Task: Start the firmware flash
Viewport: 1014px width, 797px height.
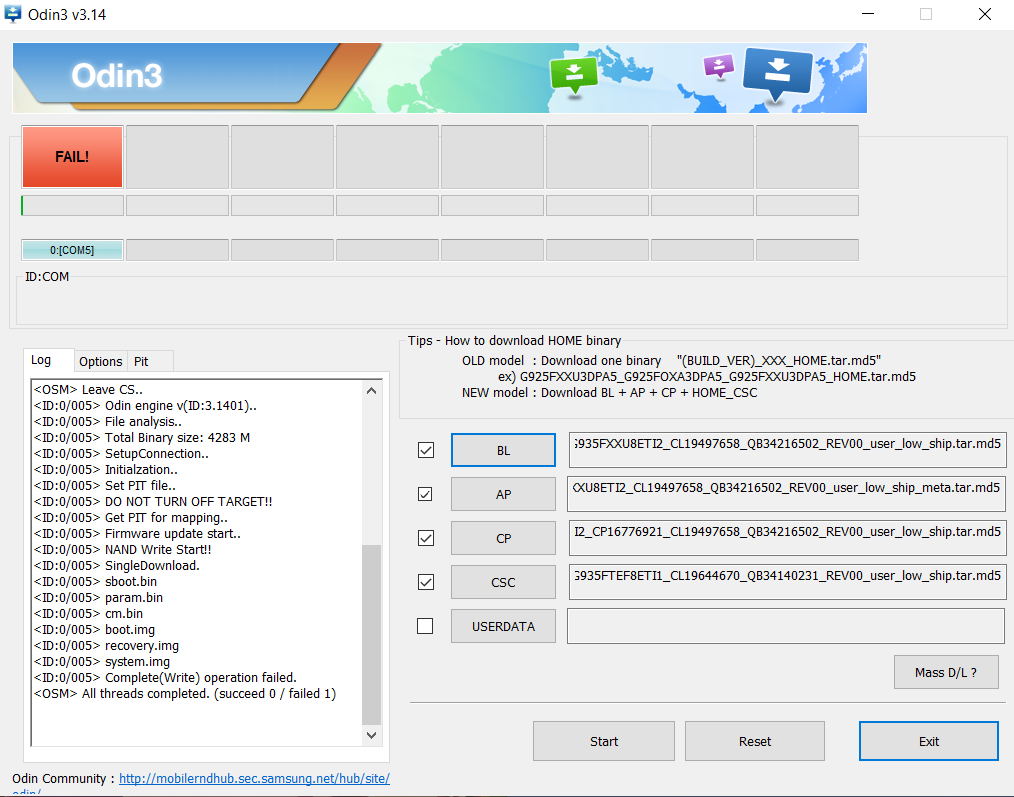Action: (604, 741)
